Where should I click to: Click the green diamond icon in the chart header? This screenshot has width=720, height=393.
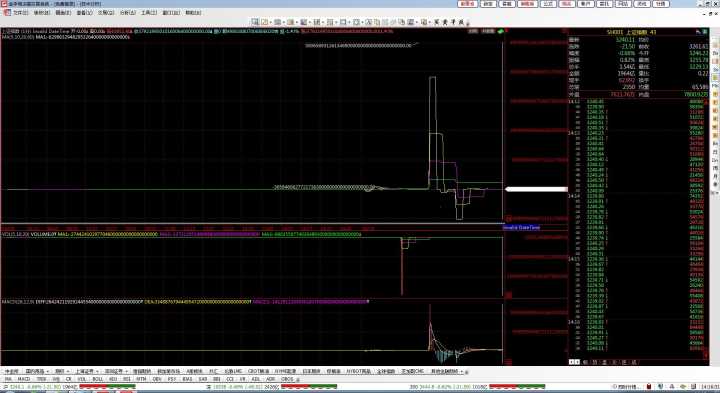tap(501, 31)
